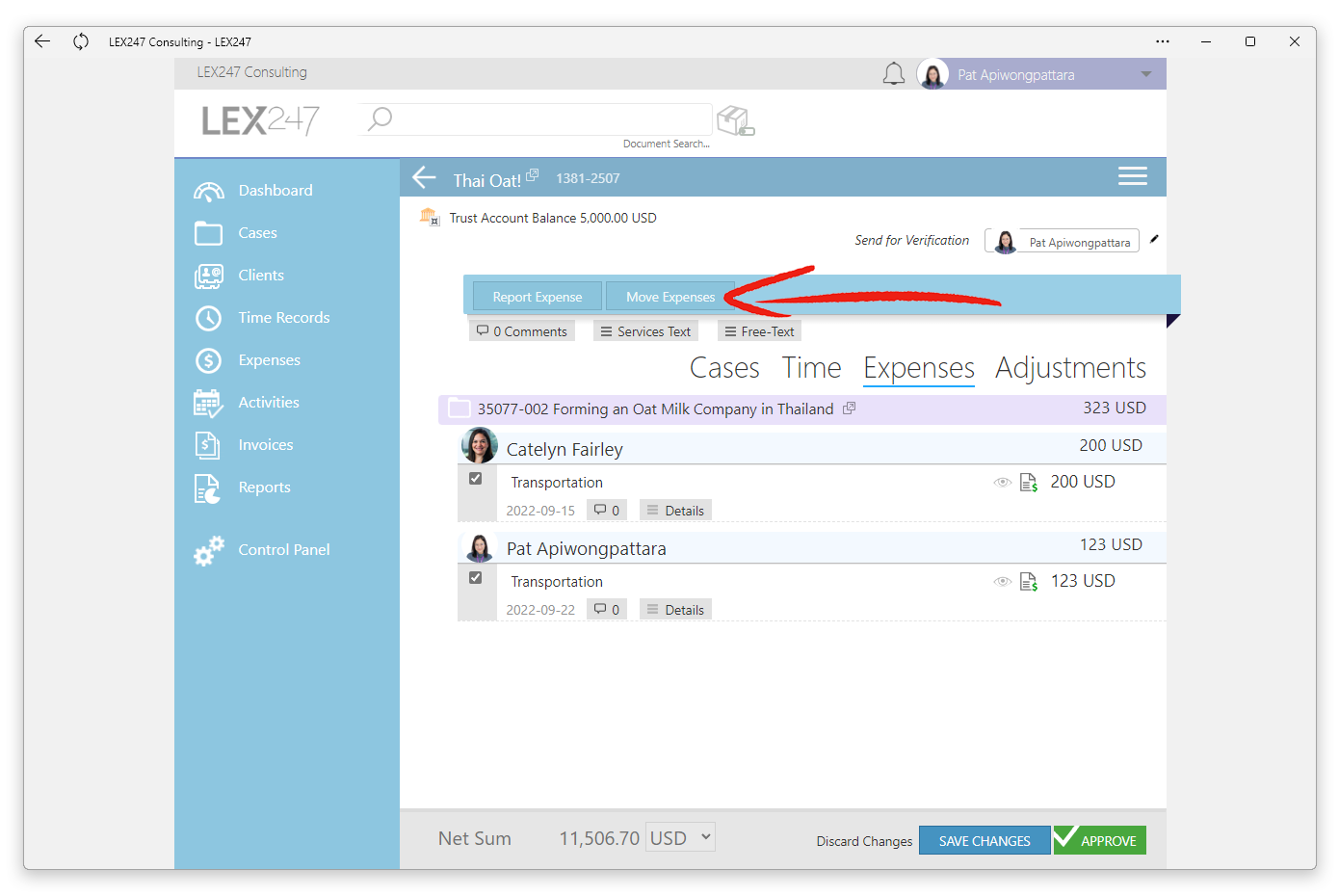Image resolution: width=1339 pixels, height=896 pixels.
Task: Uncheck Pat Apiwongpattara's Transportation expense checkbox
Action: click(x=476, y=577)
